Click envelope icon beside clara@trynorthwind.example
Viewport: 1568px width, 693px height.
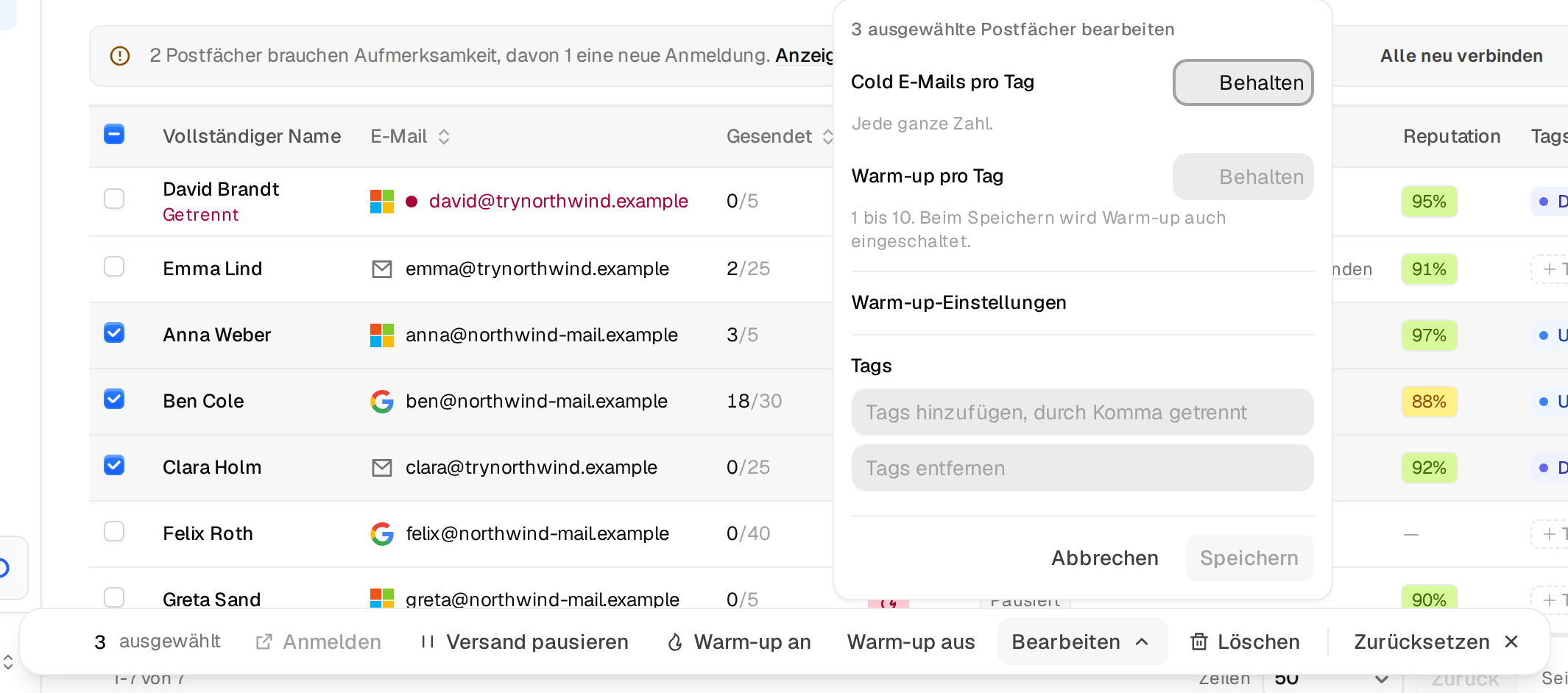pyautogui.click(x=382, y=468)
